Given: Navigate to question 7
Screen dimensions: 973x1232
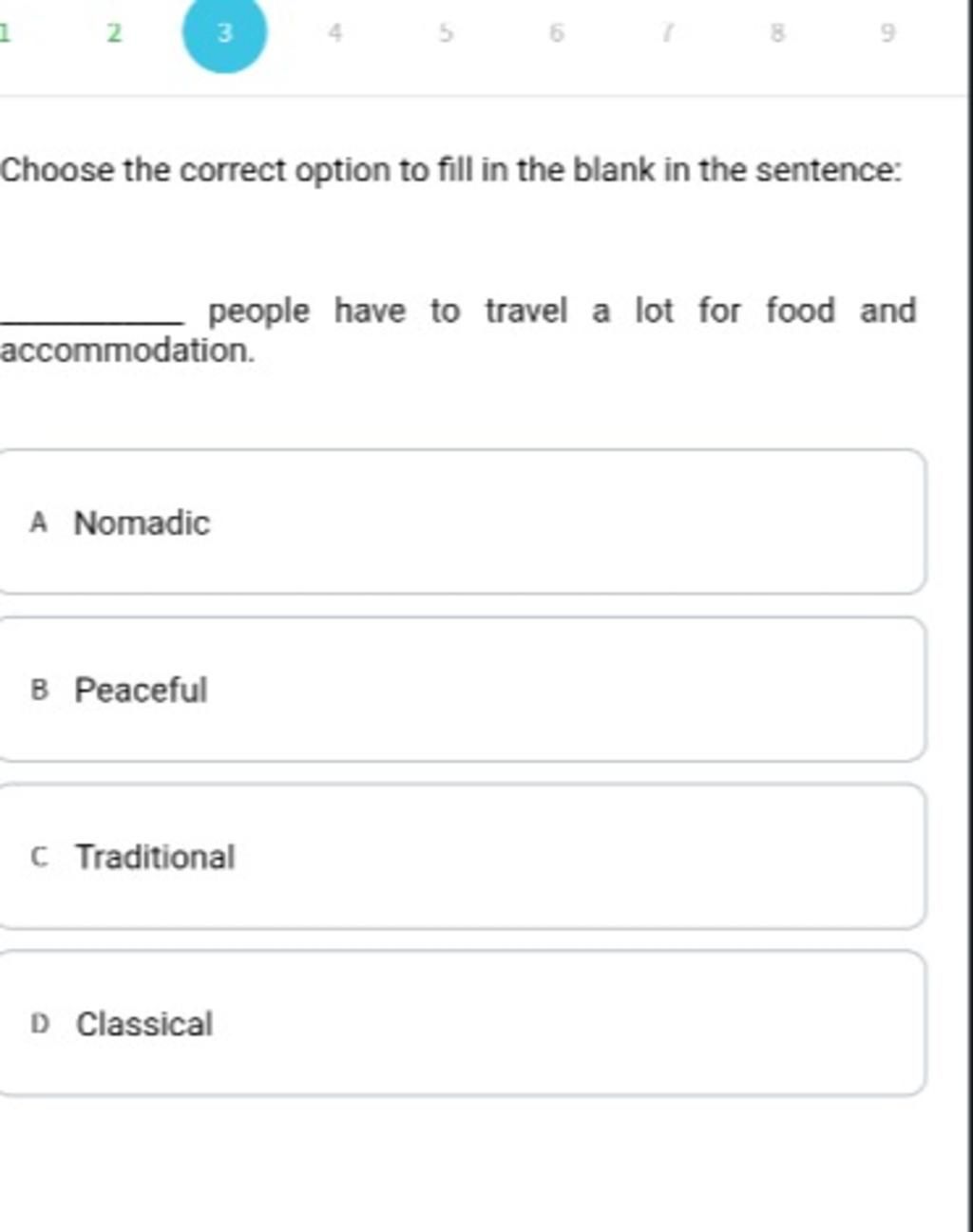Looking at the screenshot, I should click(x=666, y=33).
